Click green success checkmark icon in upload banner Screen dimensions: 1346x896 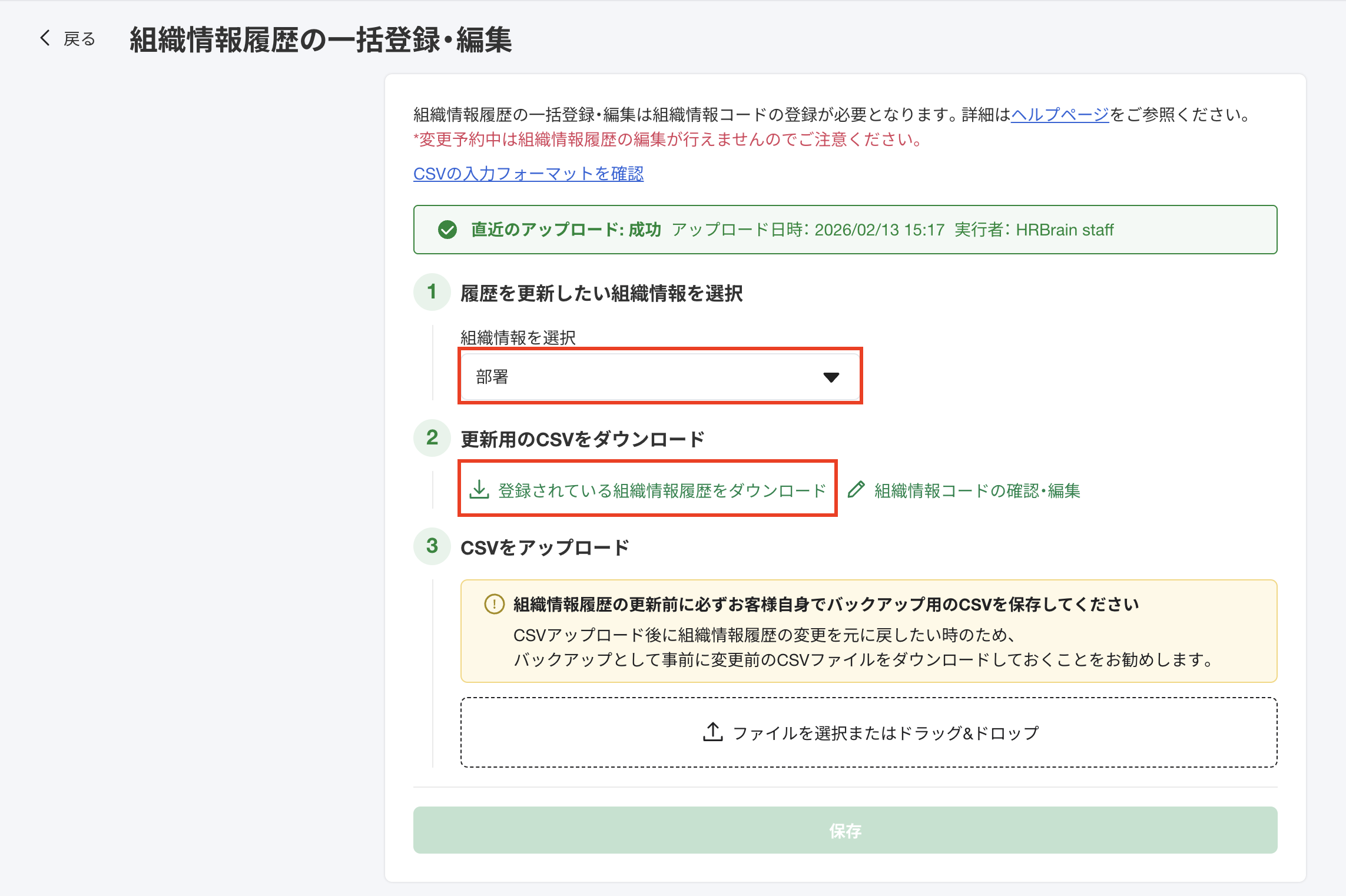coord(447,230)
